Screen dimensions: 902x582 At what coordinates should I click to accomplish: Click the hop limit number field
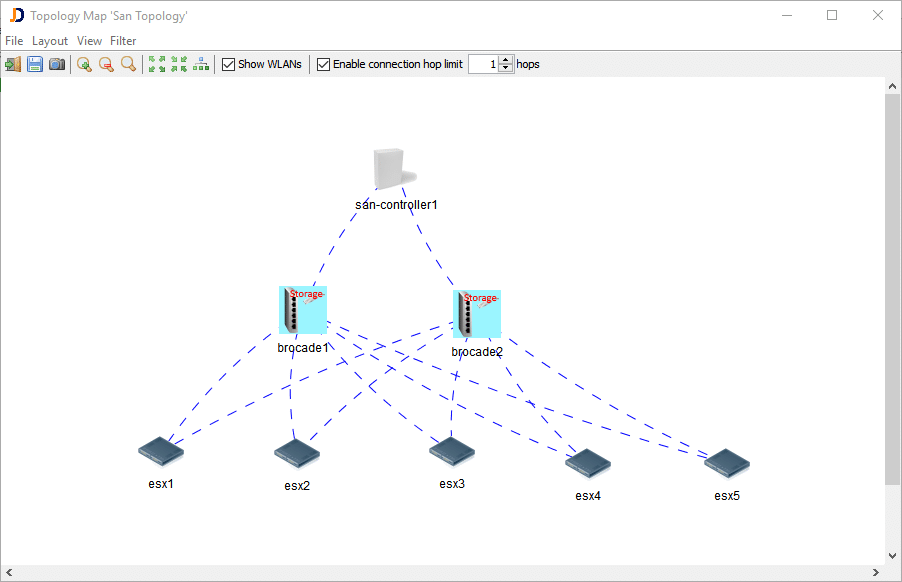483,64
